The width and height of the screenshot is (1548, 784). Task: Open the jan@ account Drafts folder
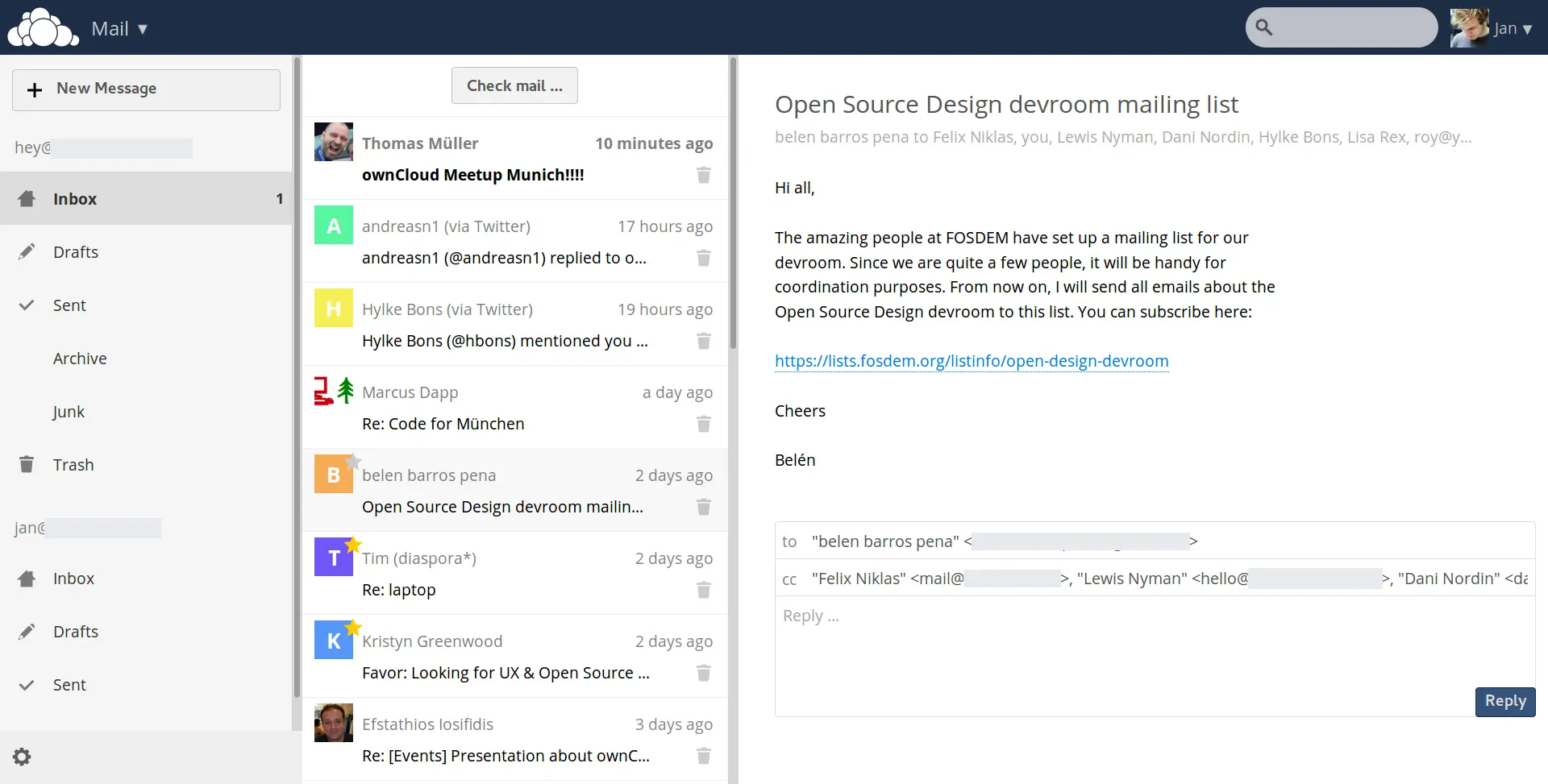[146, 632]
